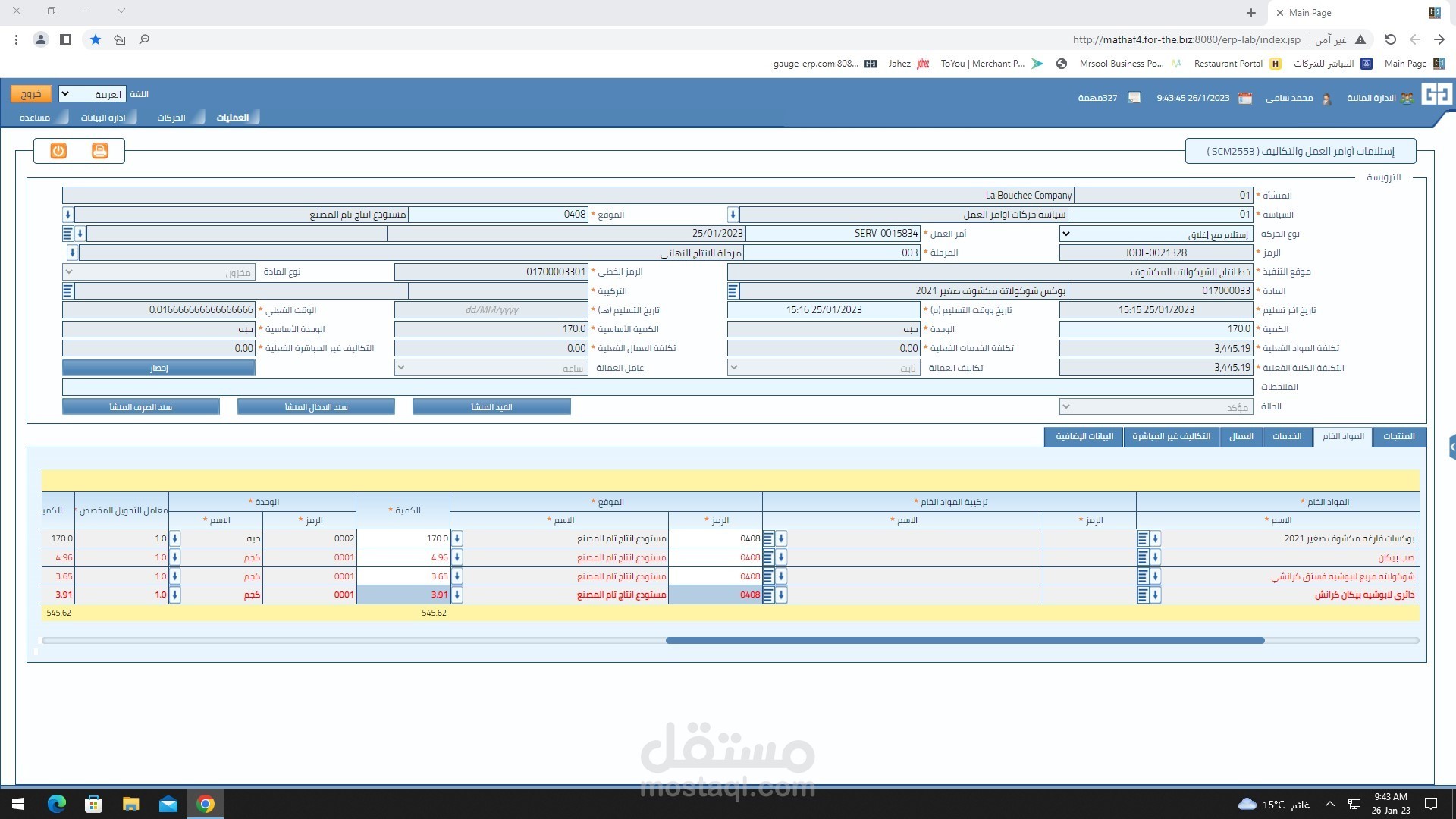
Task: Click the list icon at the end of the أمر العمل row
Action: [67, 234]
